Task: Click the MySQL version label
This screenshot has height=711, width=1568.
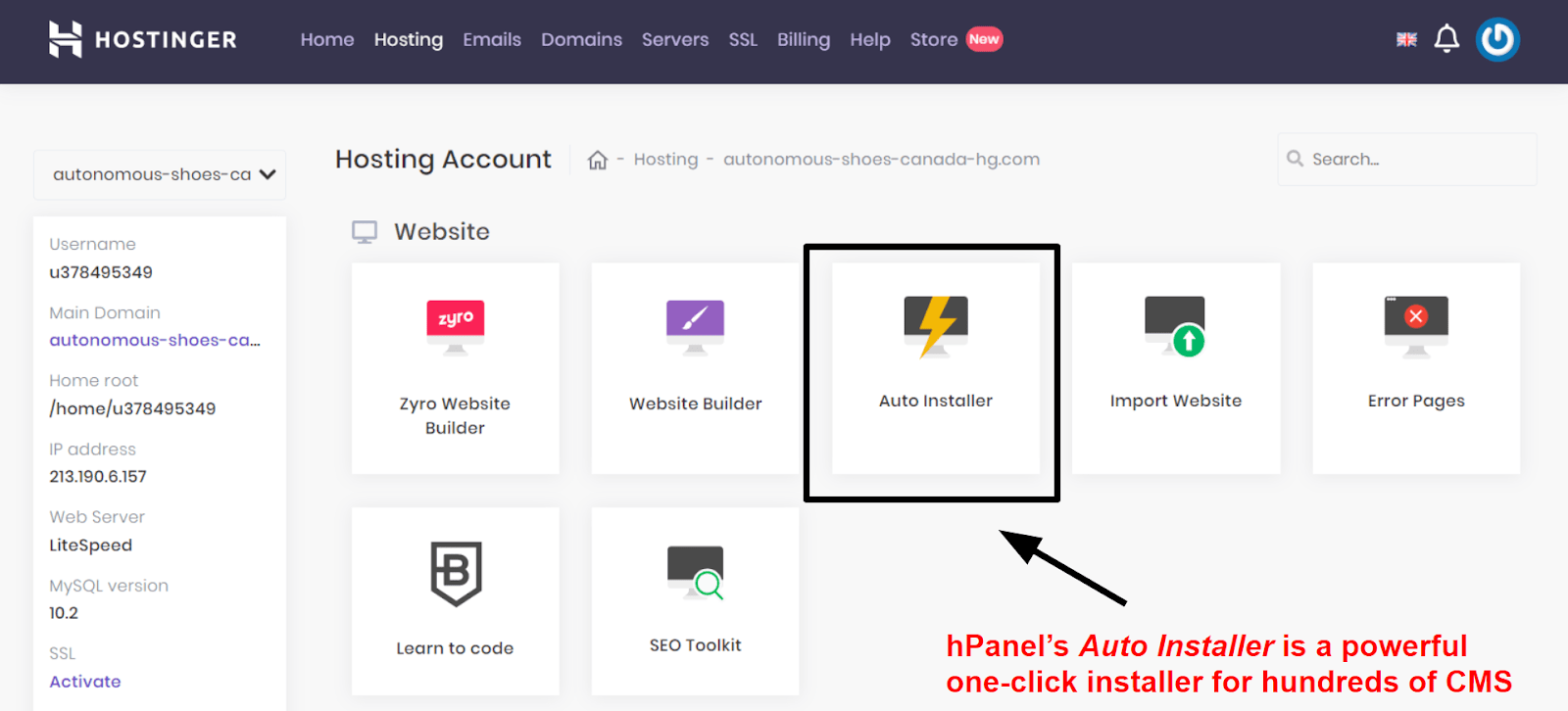Action: pyautogui.click(x=109, y=586)
